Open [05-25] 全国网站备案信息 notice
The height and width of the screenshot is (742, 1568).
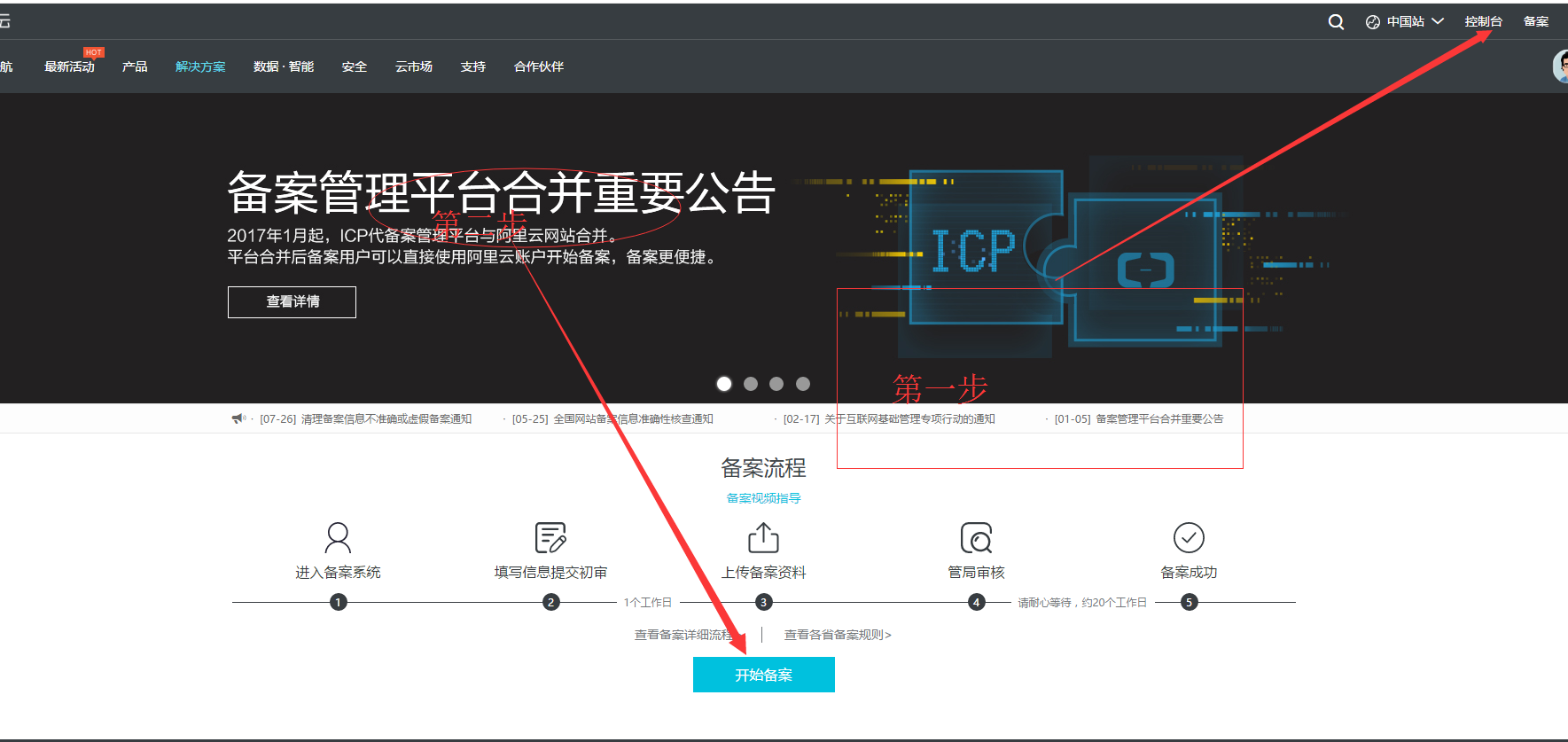pyautogui.click(x=612, y=419)
